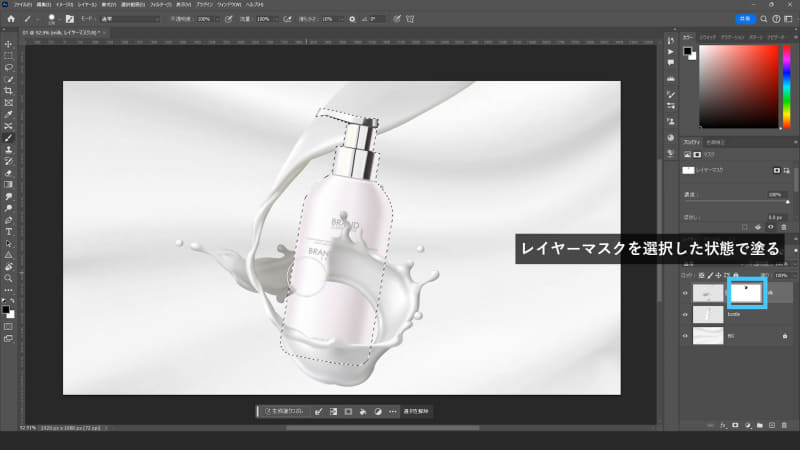Hide the bottle layer
This screenshot has width=800, height=450.
pyautogui.click(x=685, y=315)
